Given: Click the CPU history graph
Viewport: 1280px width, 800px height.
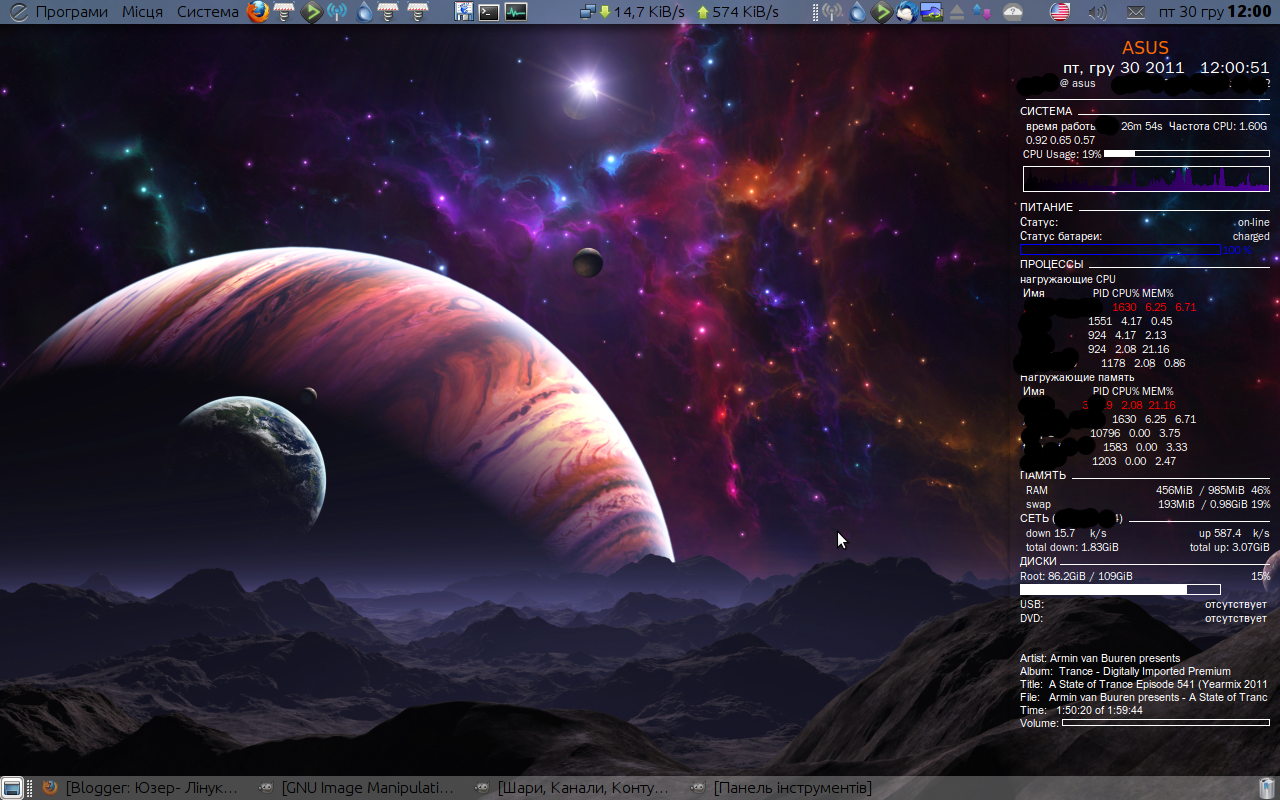Looking at the screenshot, I should point(1146,179).
